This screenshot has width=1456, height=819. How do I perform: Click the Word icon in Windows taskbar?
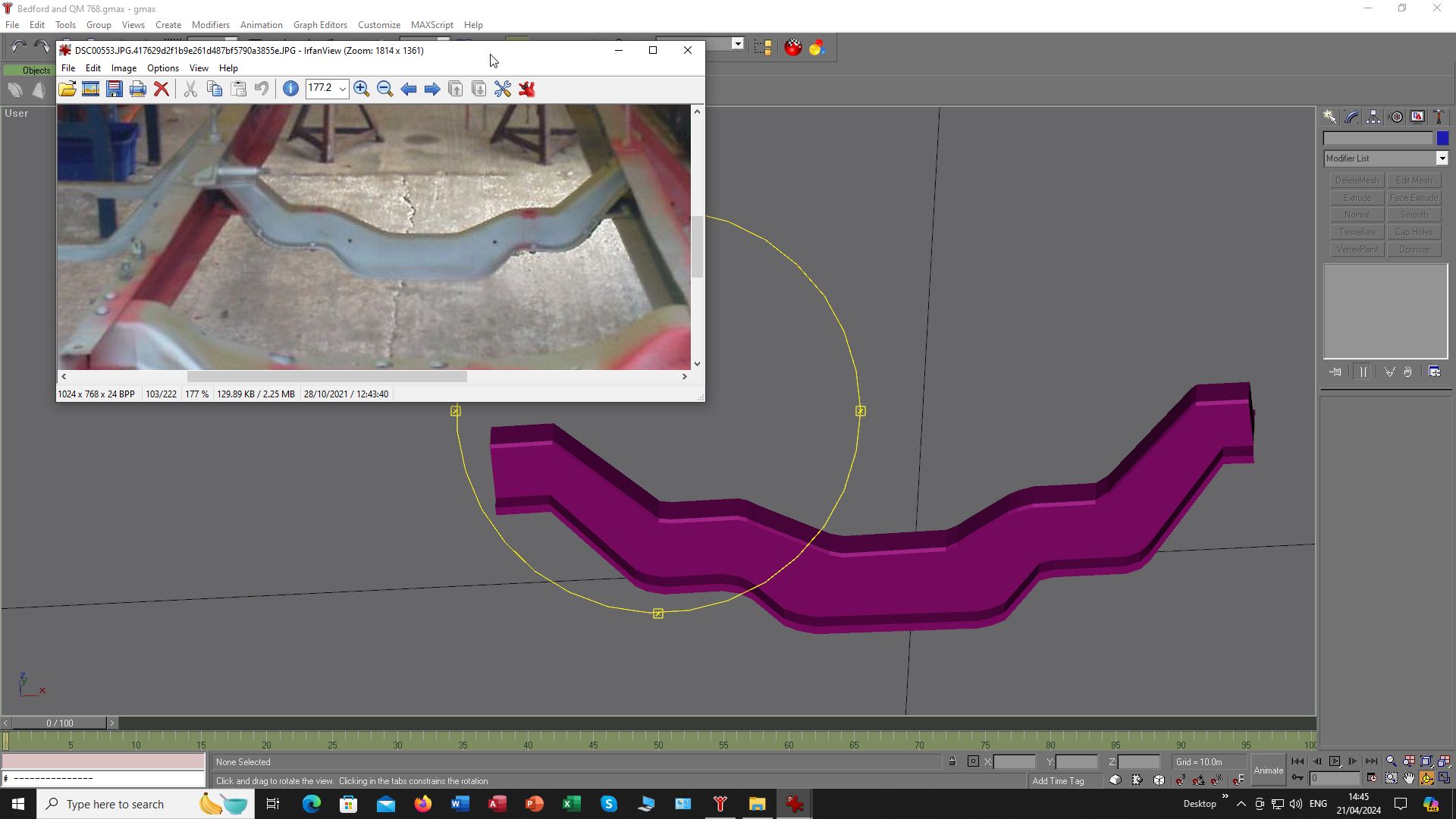pos(460,804)
